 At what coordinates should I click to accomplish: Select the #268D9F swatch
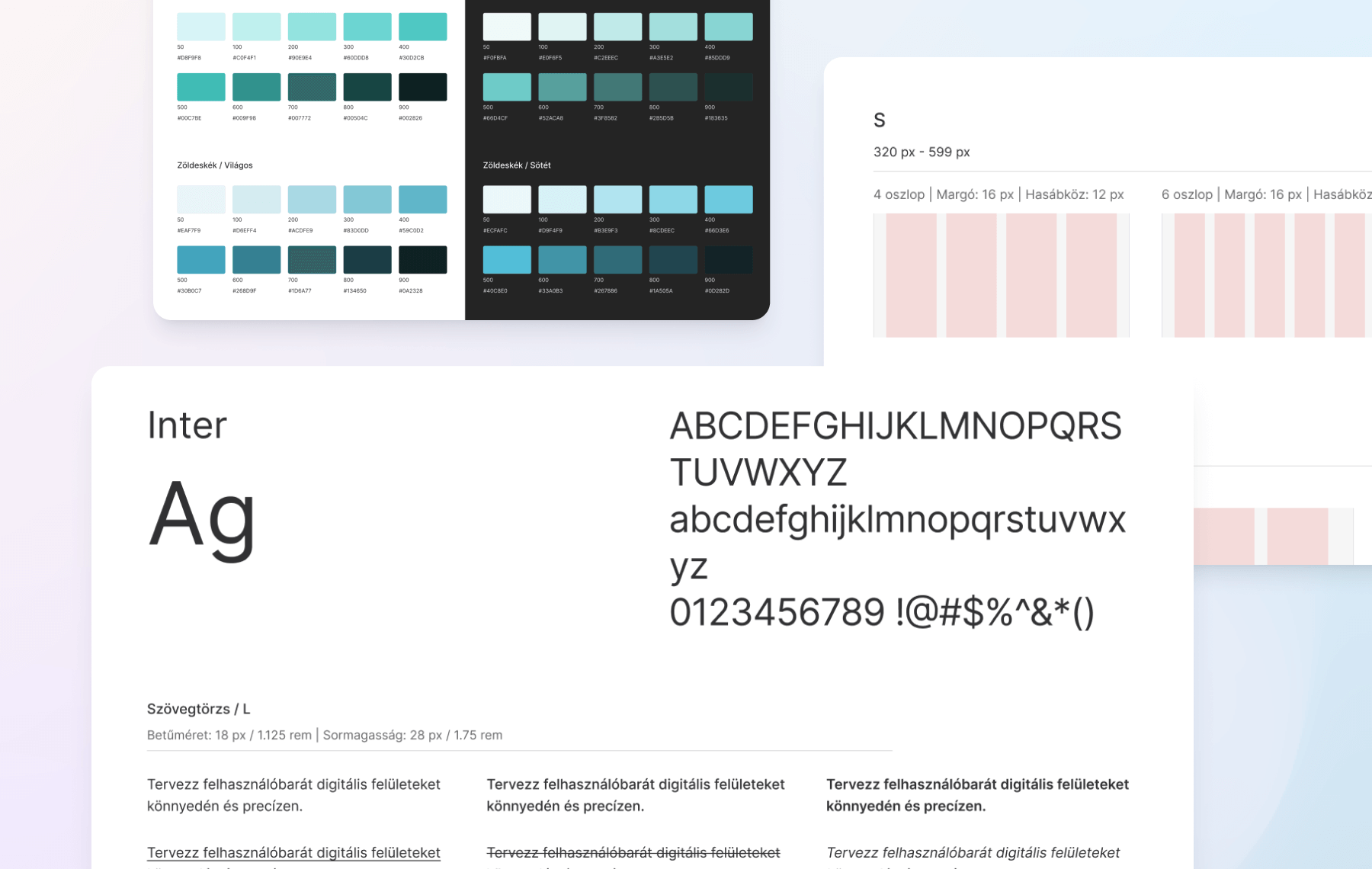257,260
